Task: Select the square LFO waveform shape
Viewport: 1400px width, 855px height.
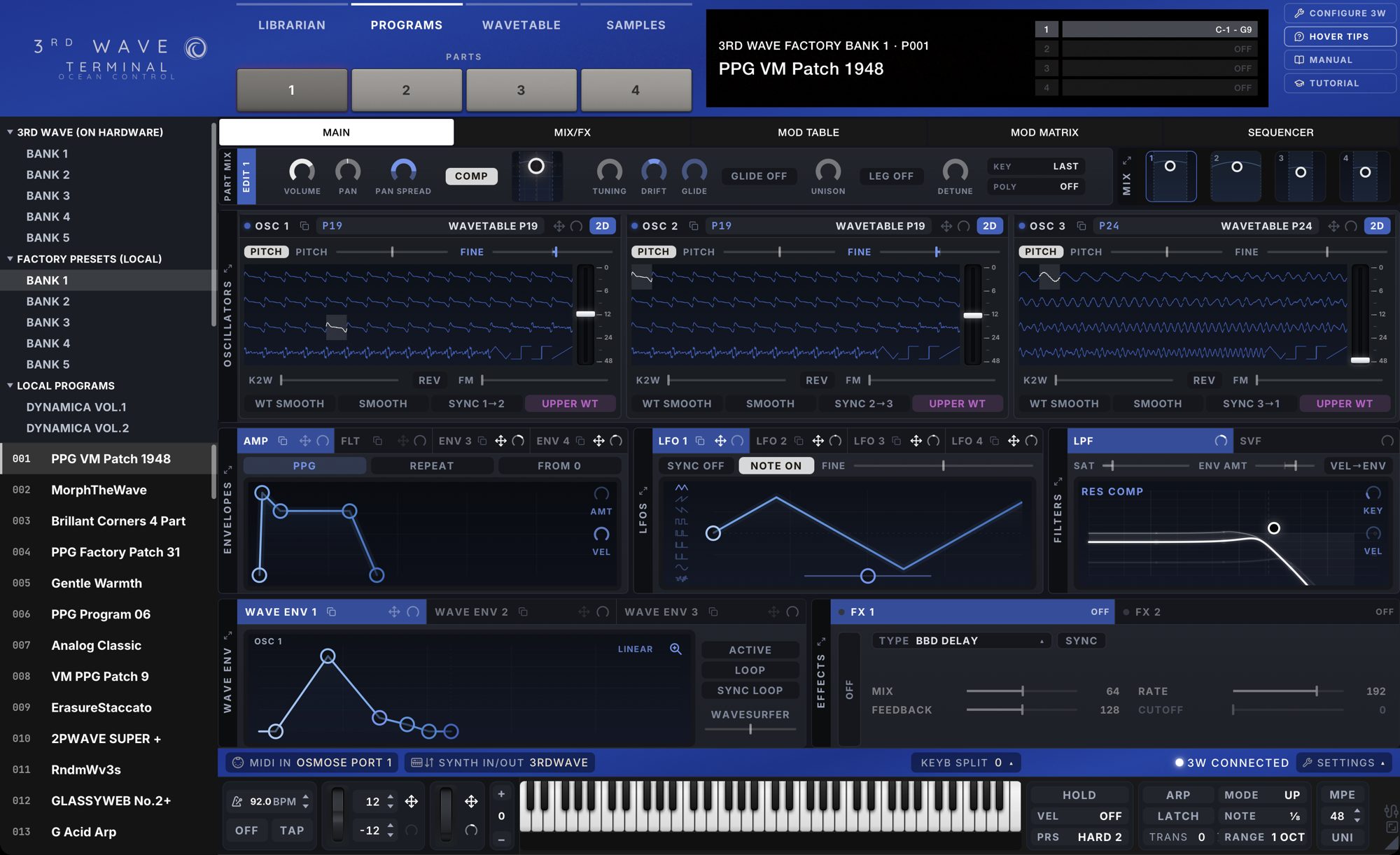Action: coord(681,522)
